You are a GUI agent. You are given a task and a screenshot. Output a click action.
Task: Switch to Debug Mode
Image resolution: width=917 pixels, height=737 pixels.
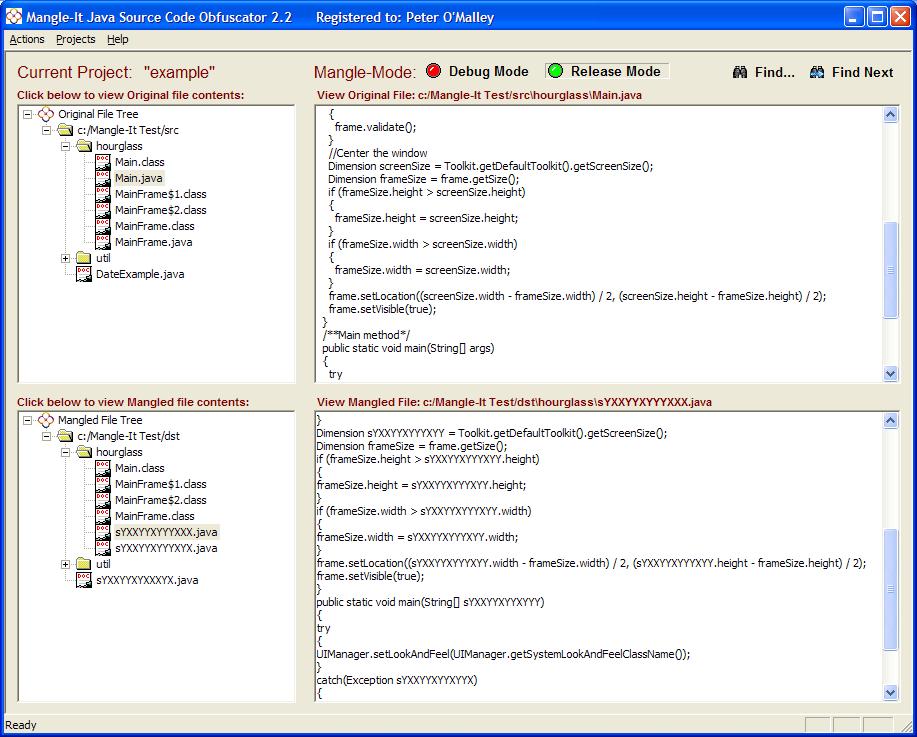[477, 71]
